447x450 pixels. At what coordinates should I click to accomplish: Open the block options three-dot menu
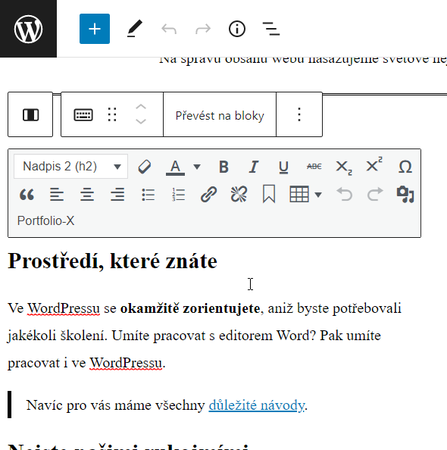(299, 114)
